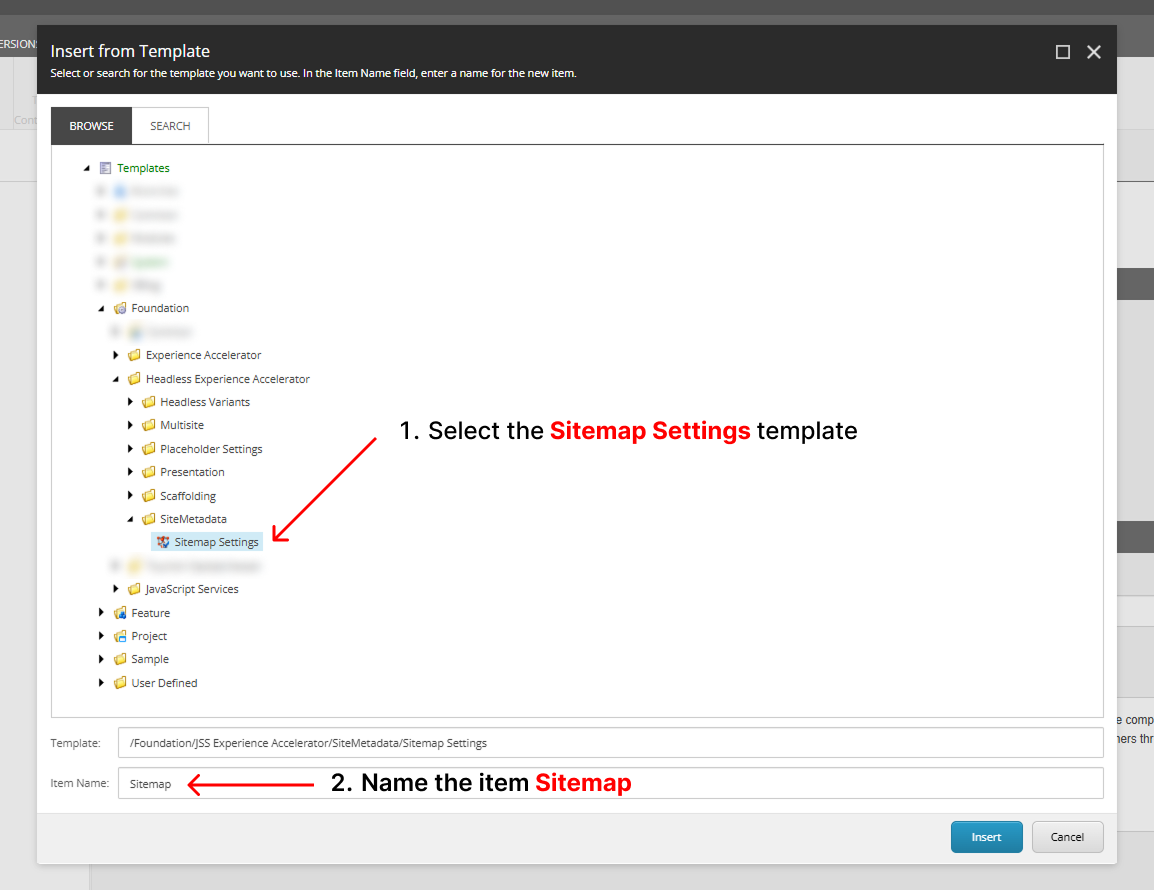This screenshot has width=1154, height=890.
Task: Switch to the BROWSE tab
Action: pos(91,126)
